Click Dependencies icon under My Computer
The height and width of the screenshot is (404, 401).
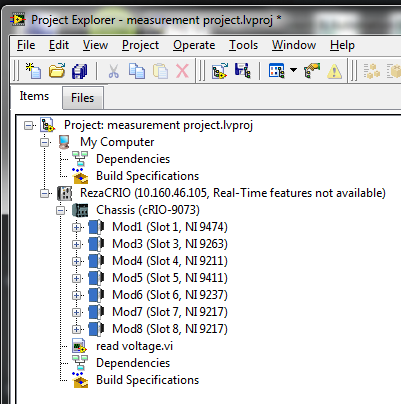80,159
